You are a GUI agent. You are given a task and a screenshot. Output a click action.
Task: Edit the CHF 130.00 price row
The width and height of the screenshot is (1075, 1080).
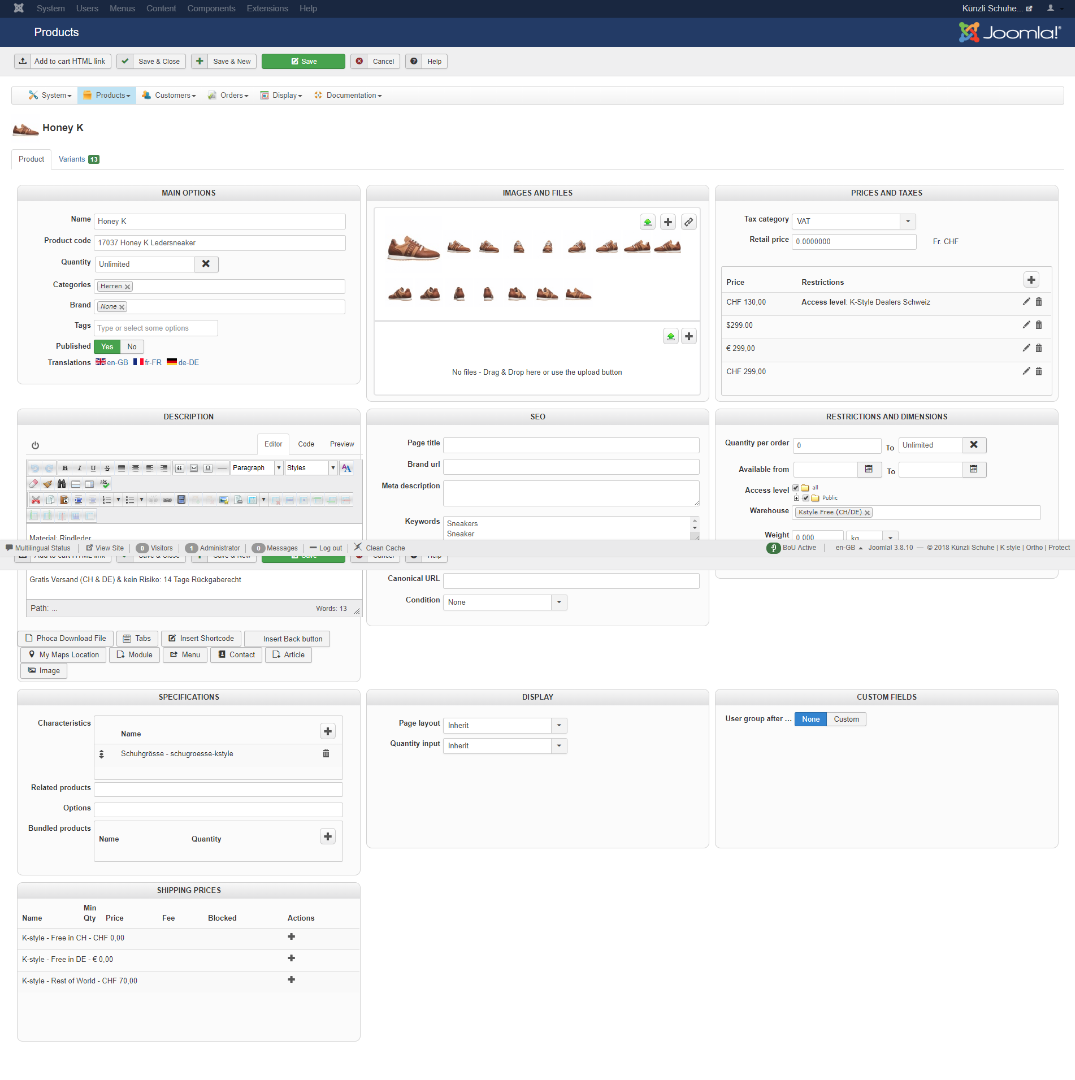(1026, 302)
